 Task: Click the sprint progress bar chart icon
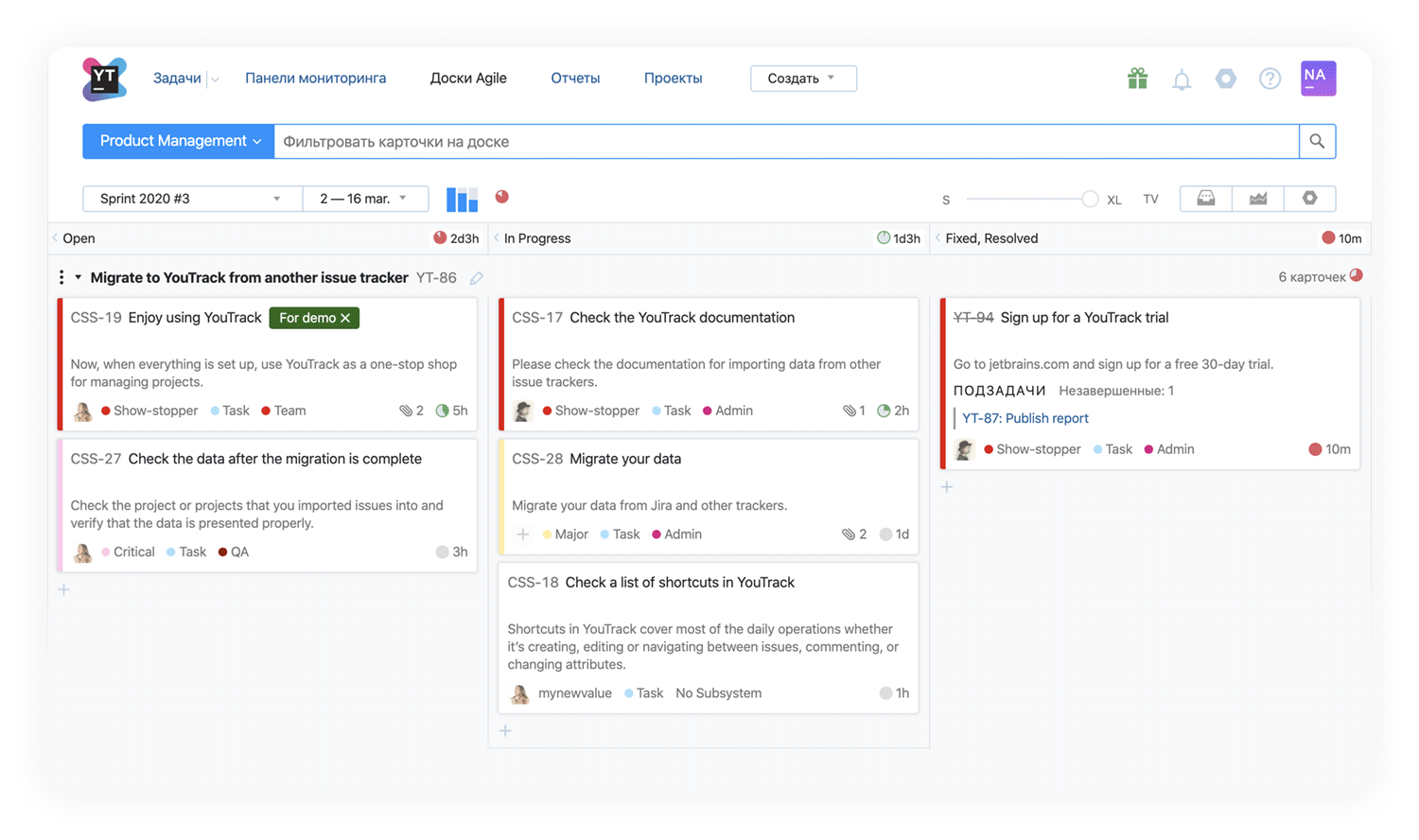click(462, 199)
